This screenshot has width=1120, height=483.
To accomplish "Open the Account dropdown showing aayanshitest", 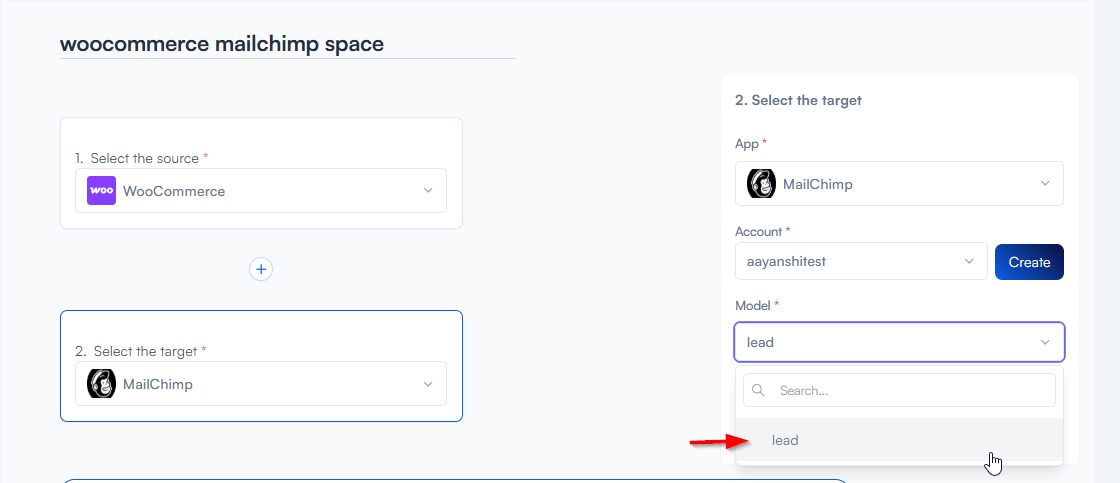I will click(x=860, y=262).
